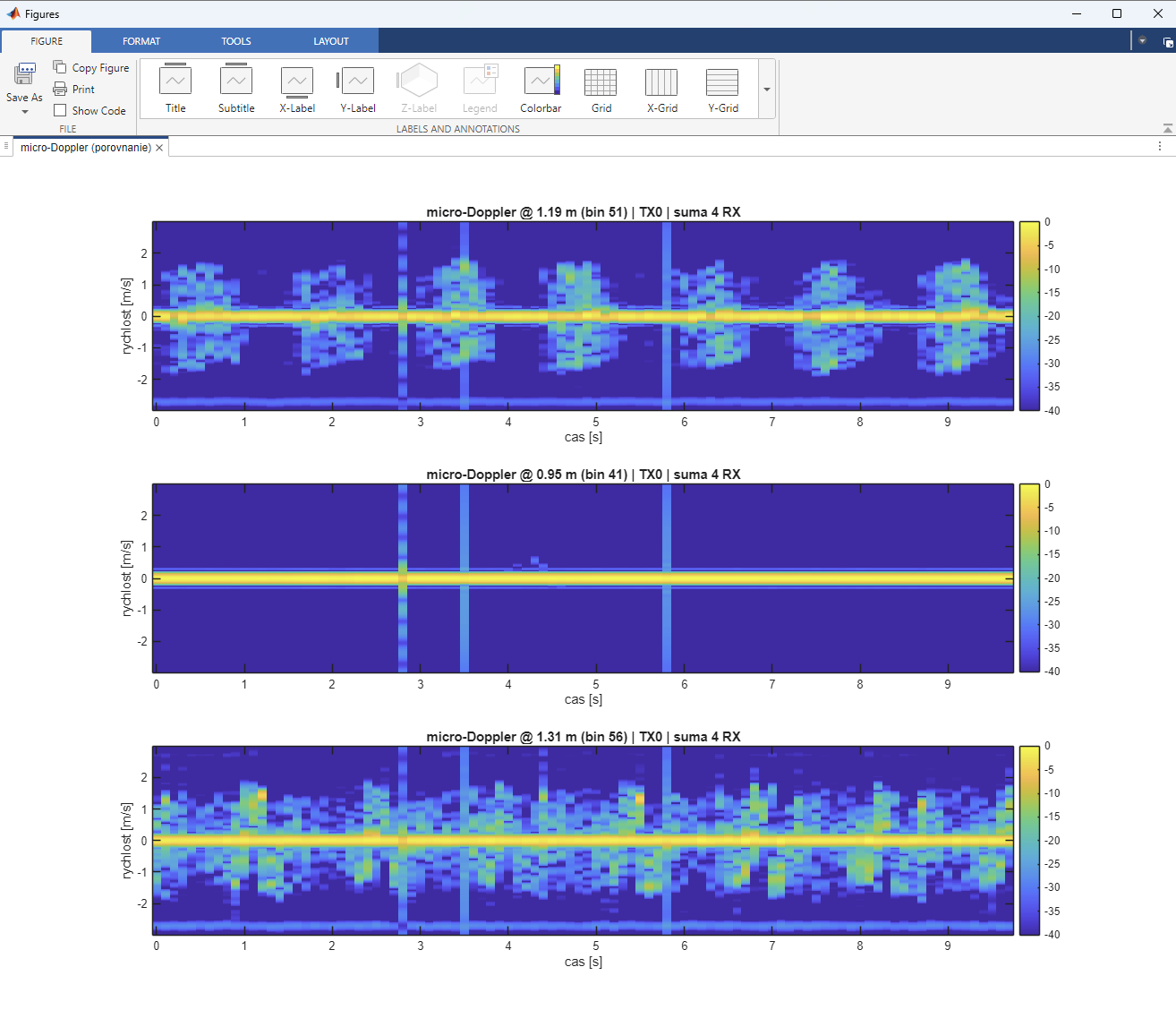
Task: Click inside the bin 41 spectrogram axes
Action: click(583, 578)
